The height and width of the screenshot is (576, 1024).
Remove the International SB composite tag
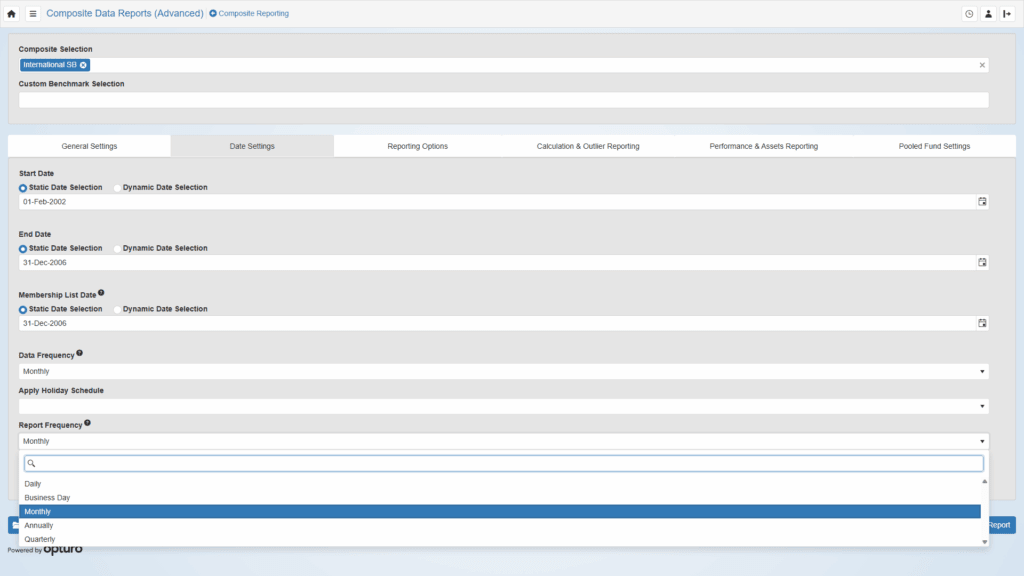[84, 65]
